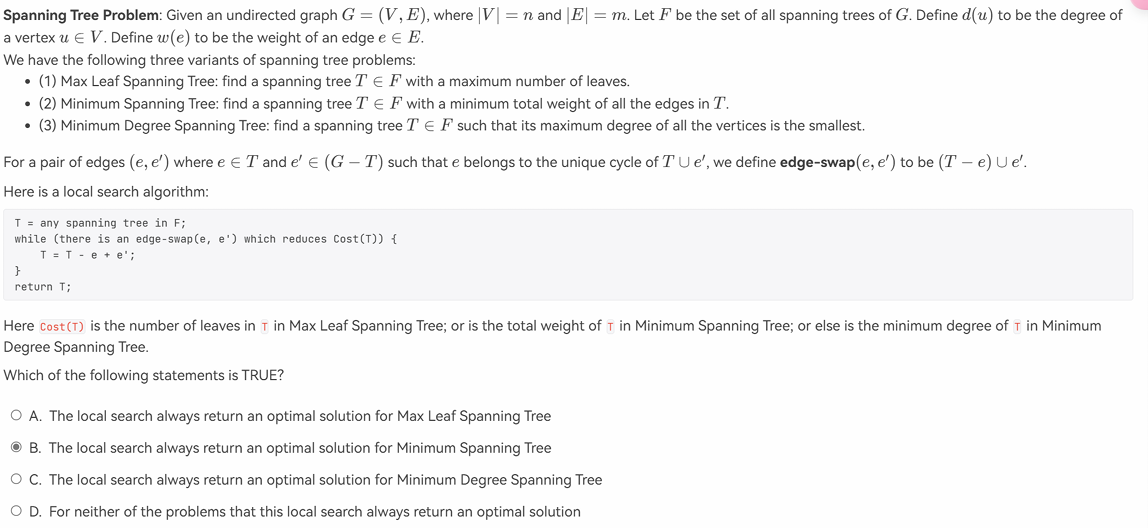Click the bold 'Spanning Tree Problem' heading

82,15
